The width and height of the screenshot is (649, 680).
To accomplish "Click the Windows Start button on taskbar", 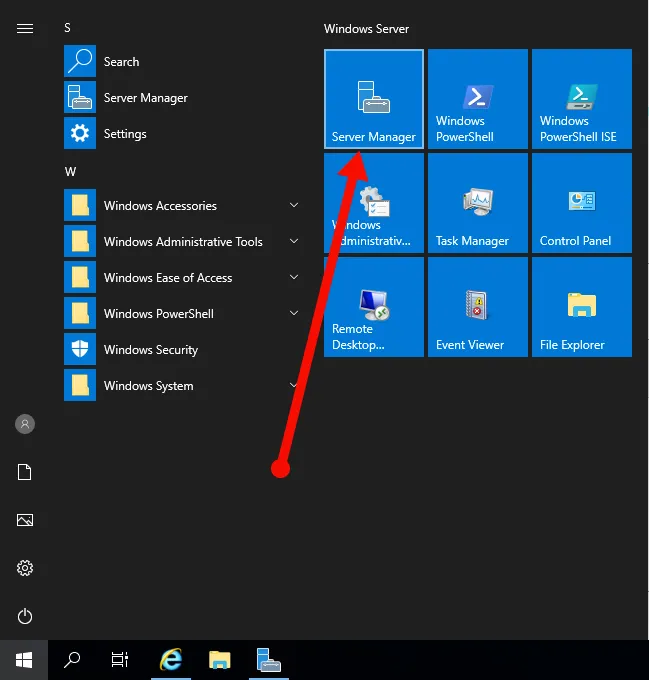I will 24,660.
